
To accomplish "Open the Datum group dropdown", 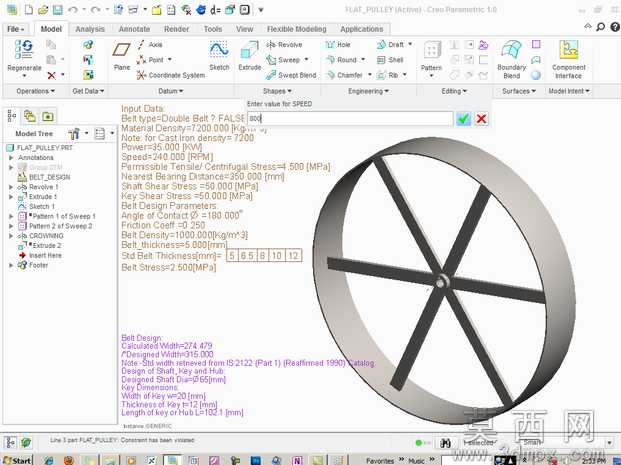I will pos(171,91).
